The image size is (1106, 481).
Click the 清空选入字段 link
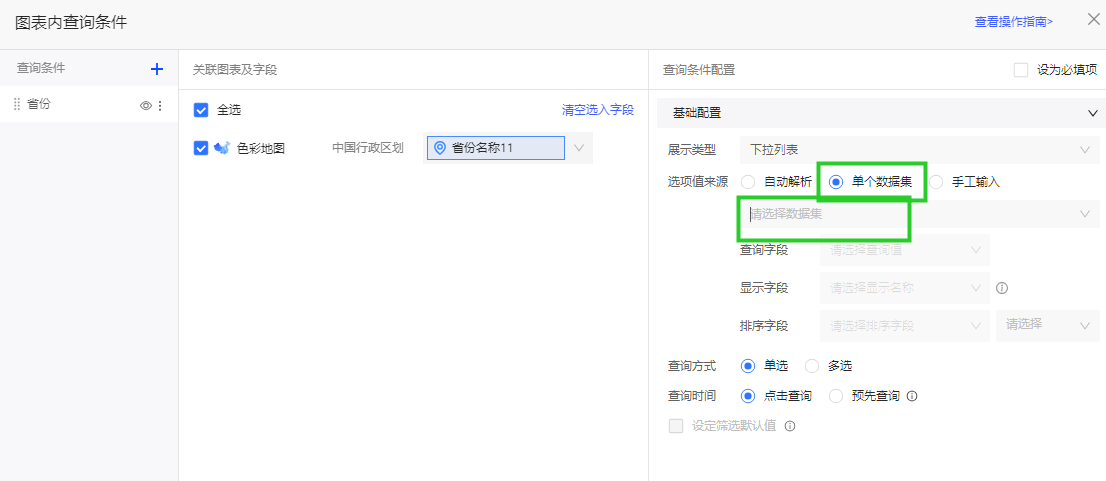tap(597, 110)
